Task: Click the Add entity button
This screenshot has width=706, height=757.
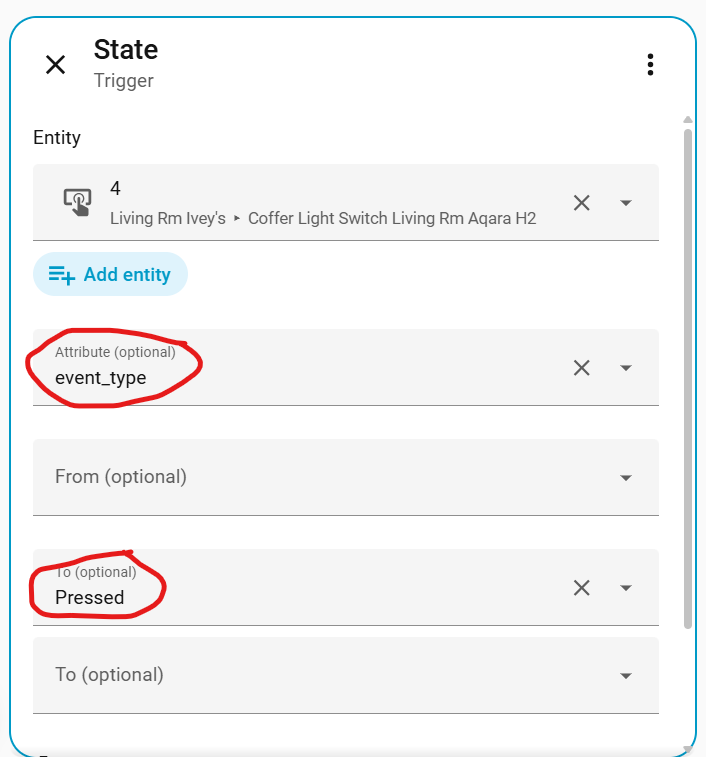Action: tap(110, 274)
